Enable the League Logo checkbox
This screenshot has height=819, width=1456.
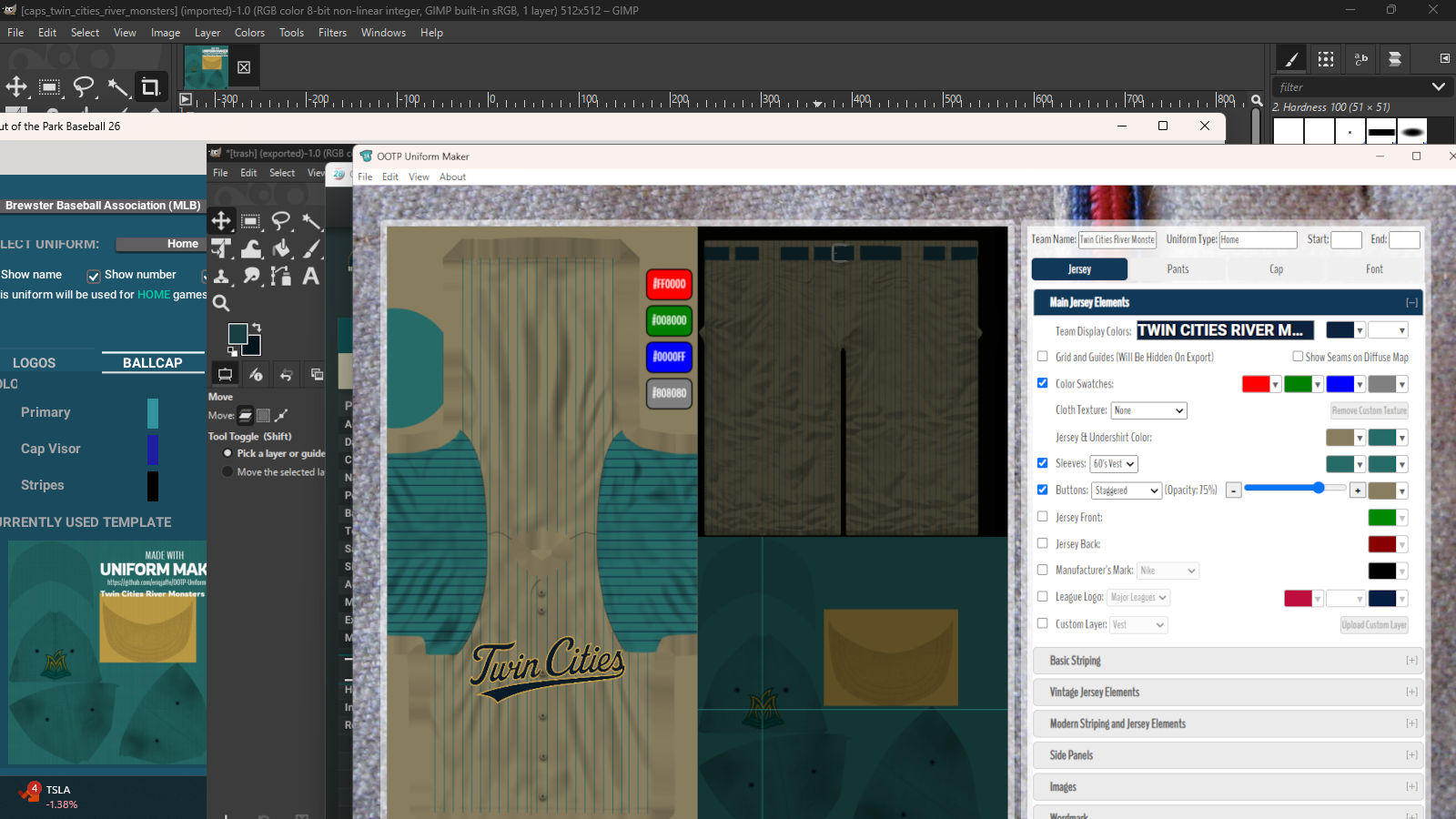point(1043,597)
